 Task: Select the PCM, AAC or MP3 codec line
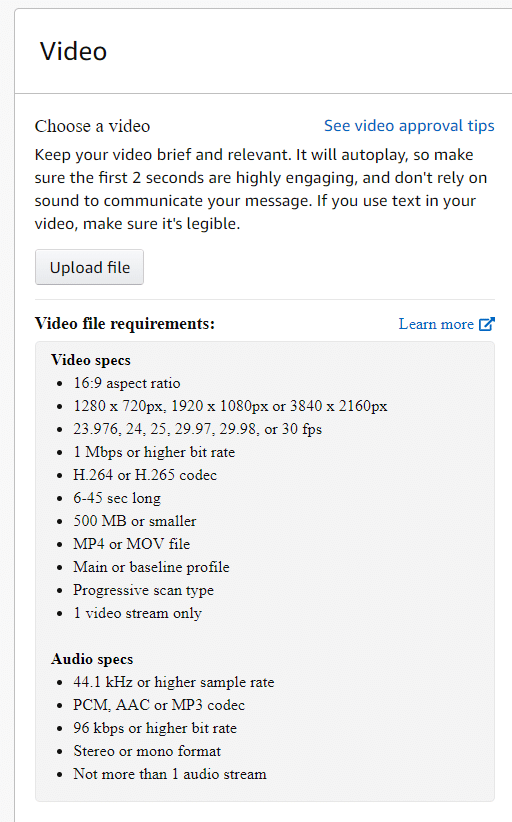pyautogui.click(x=159, y=705)
